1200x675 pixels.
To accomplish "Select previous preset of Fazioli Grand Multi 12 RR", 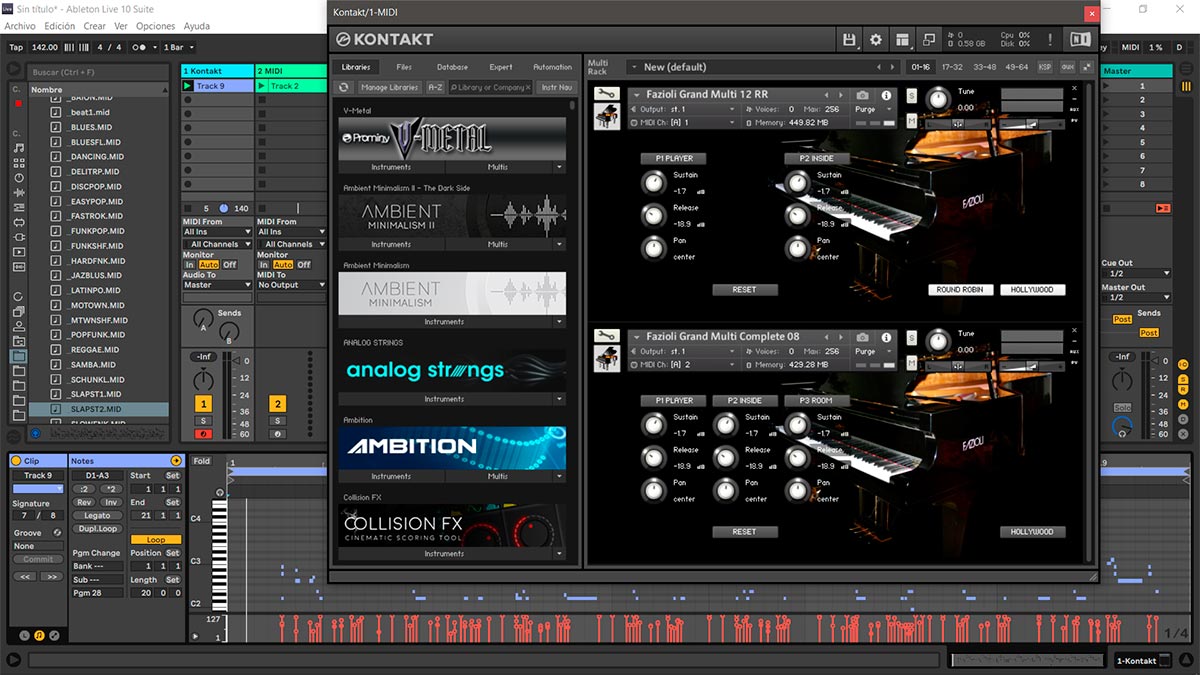I will click(x=826, y=95).
